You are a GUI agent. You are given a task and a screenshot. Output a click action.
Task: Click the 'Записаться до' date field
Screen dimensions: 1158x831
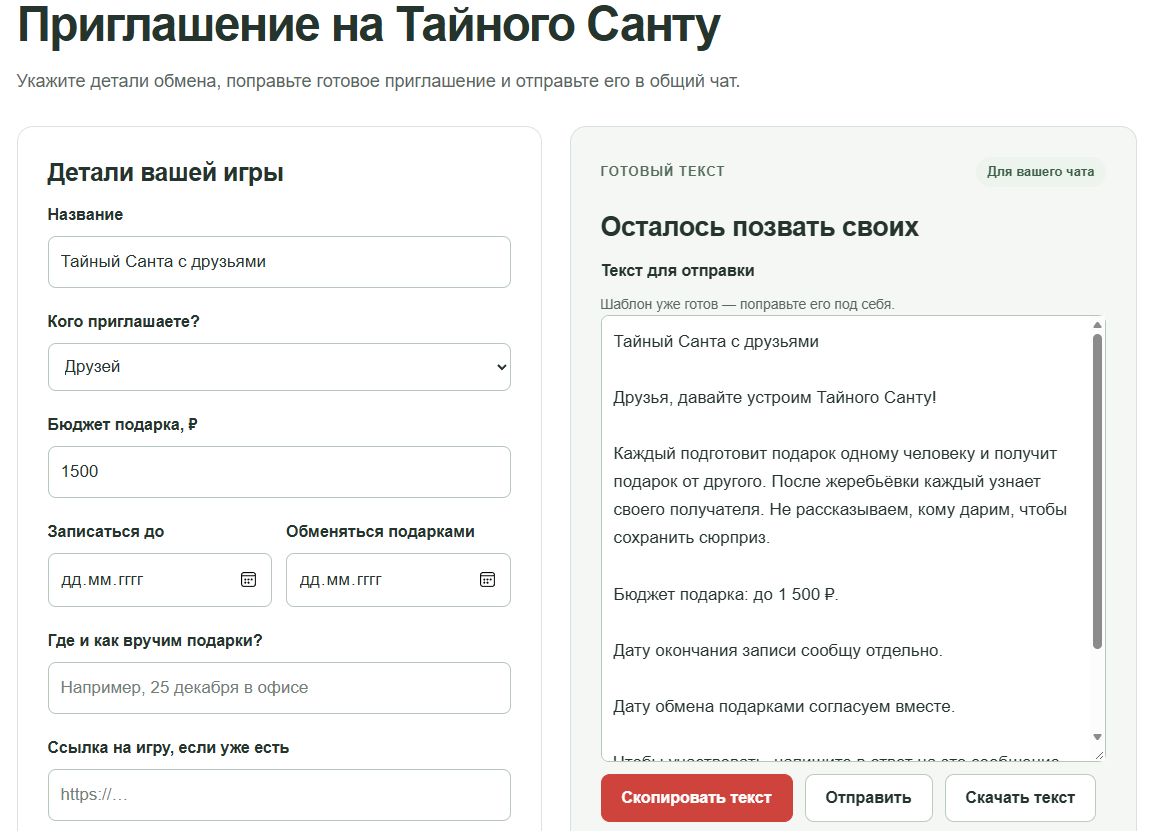point(160,580)
